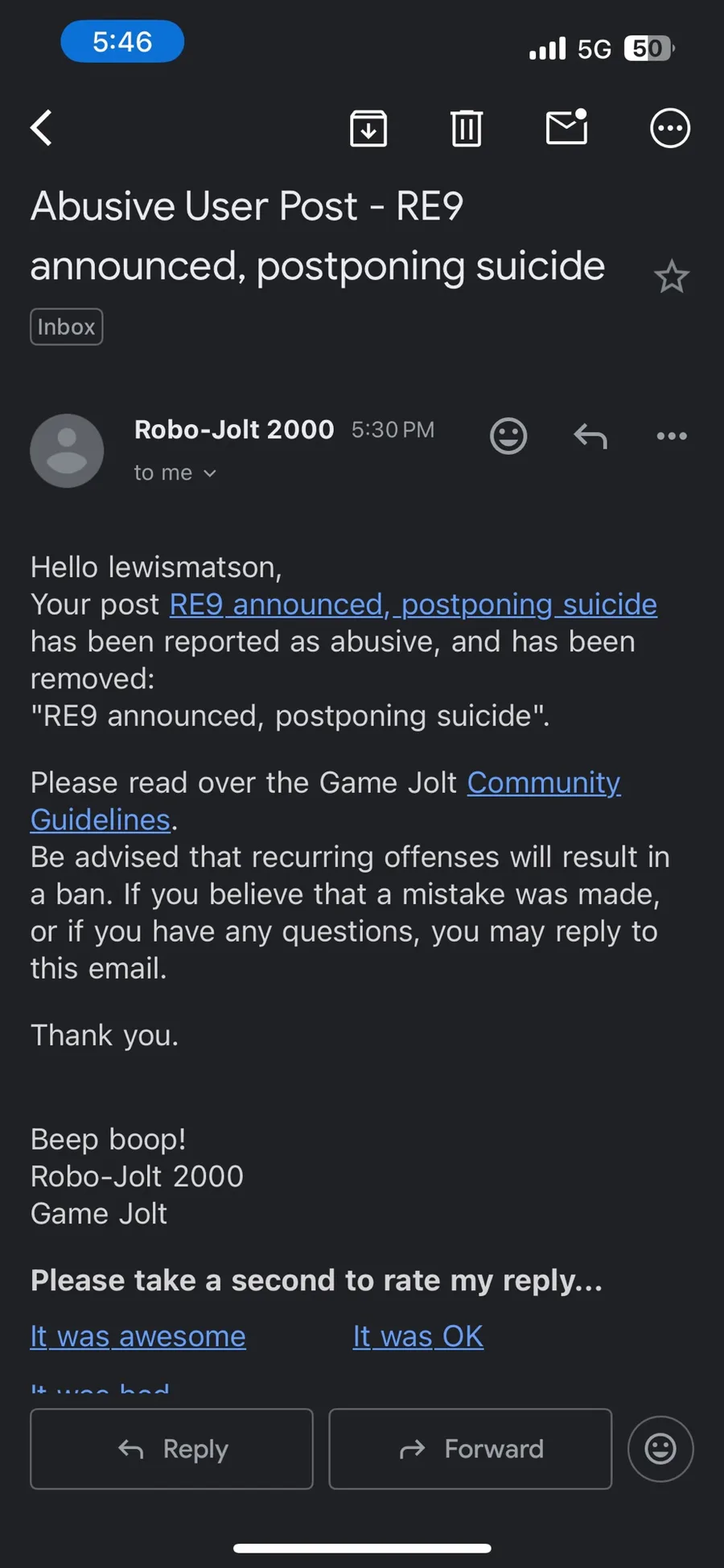Tap the Robo-Jolt 2000 sender avatar
Image resolution: width=724 pixels, height=1568 pixels.
[67, 451]
